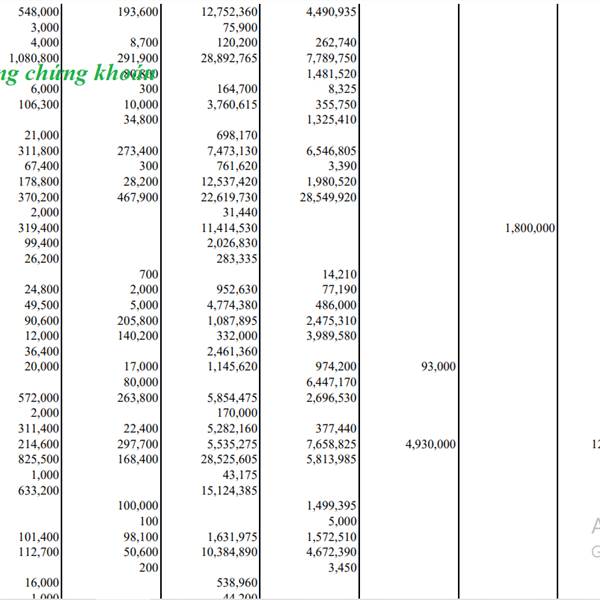Click the value 2,475,310
The height and width of the screenshot is (600, 600).
331,321
